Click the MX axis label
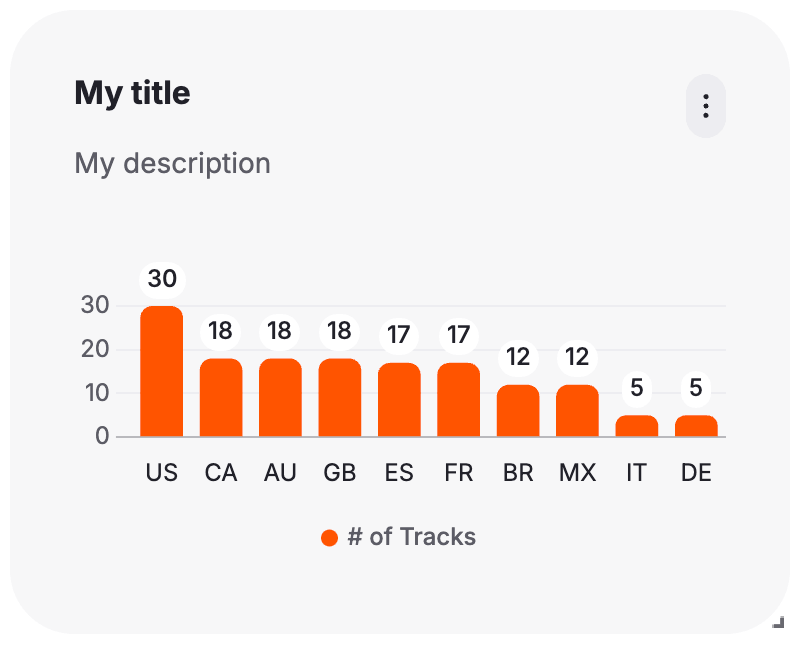806x648 pixels. click(x=577, y=473)
